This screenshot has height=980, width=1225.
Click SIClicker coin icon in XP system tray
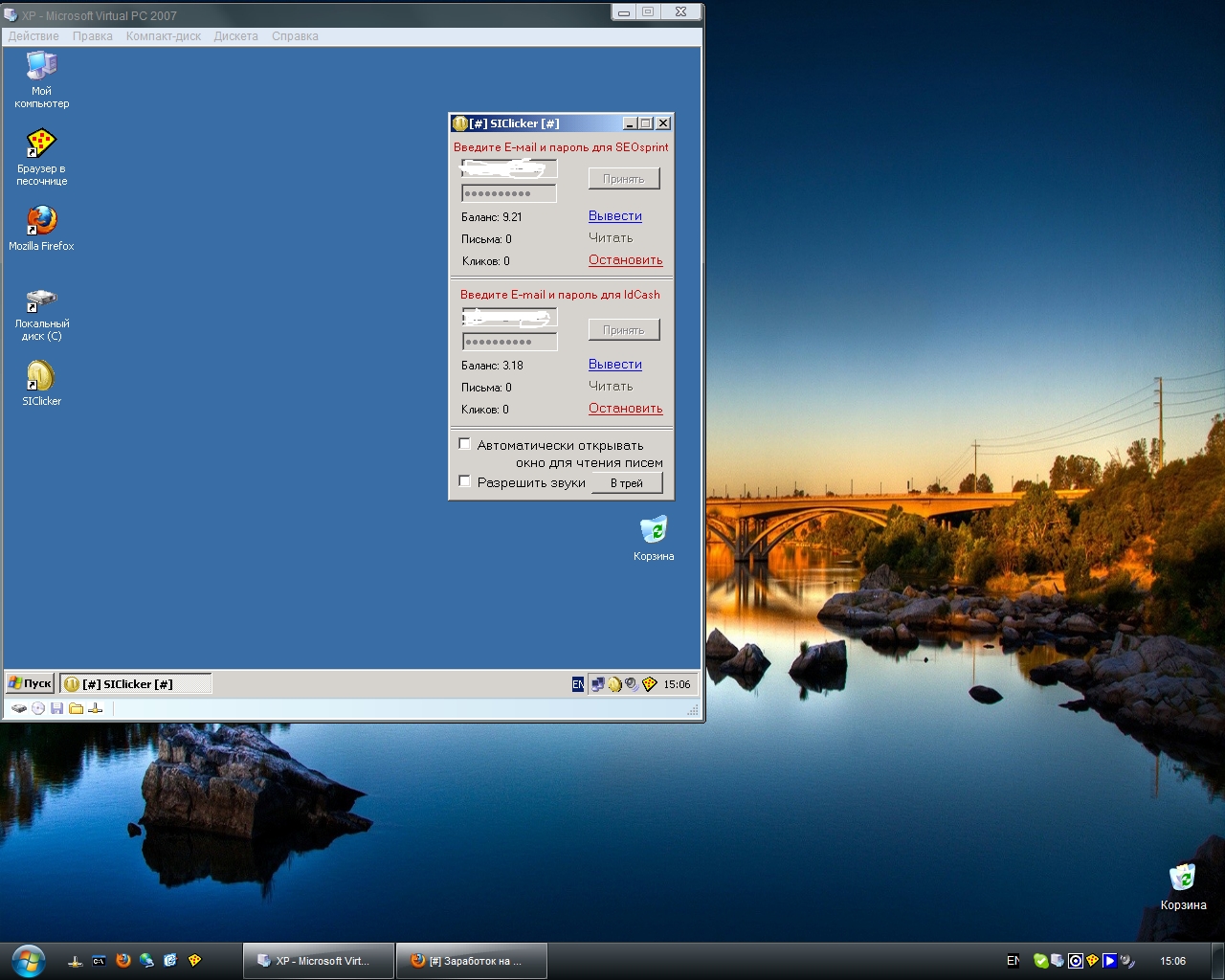point(615,684)
